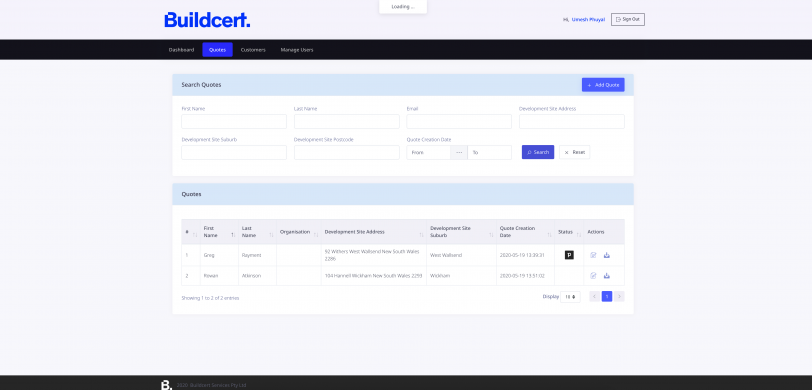Click the Development Site Postcode field
The image size is (812, 390).
pyautogui.click(x=346, y=152)
